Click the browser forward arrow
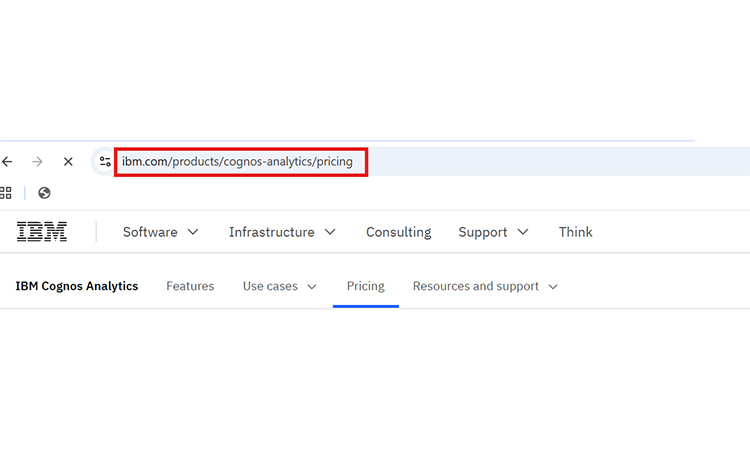 (x=37, y=162)
